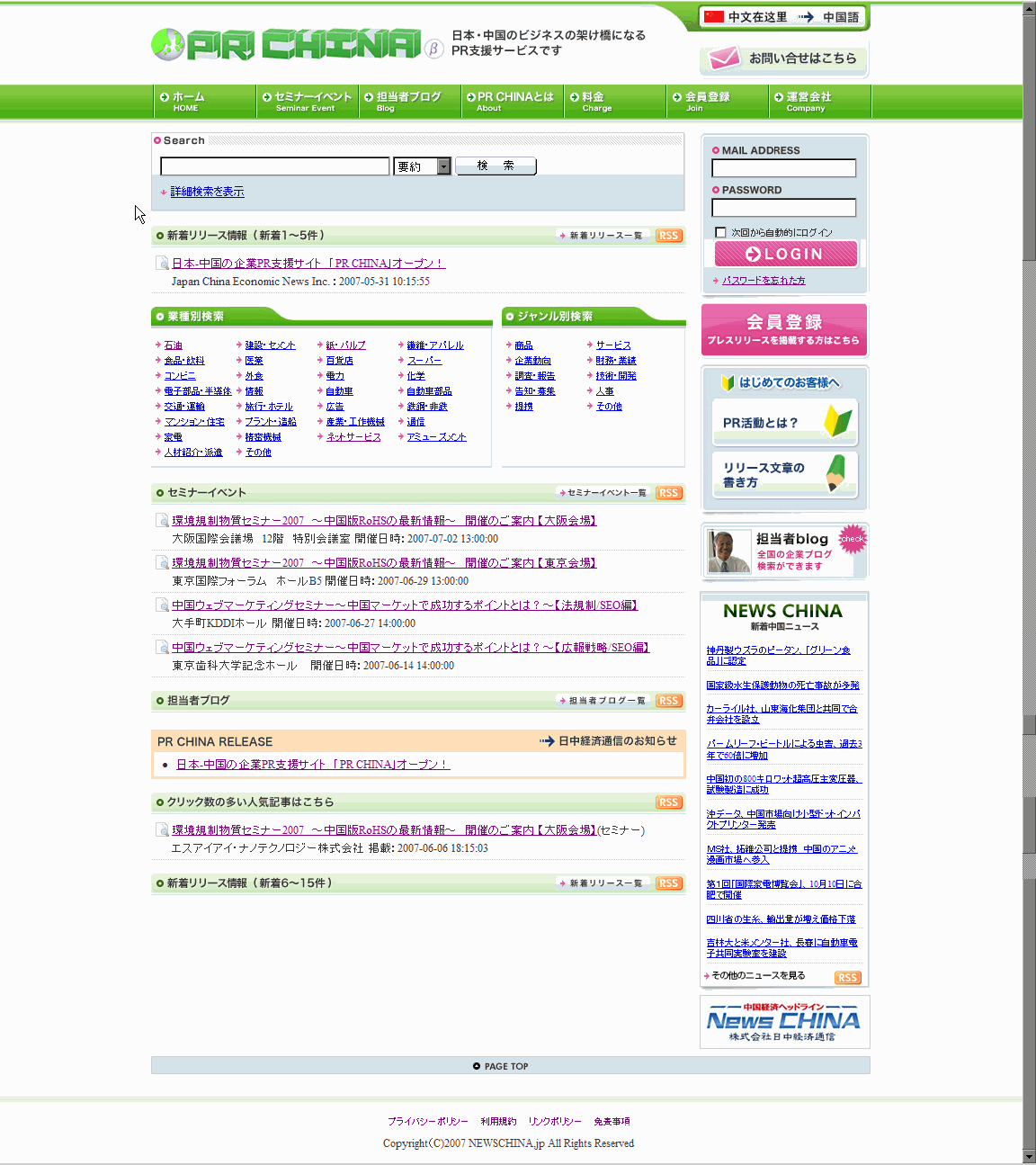Click the RSS icon under NEWS CHINA list
1036x1165 pixels.
coord(847,978)
